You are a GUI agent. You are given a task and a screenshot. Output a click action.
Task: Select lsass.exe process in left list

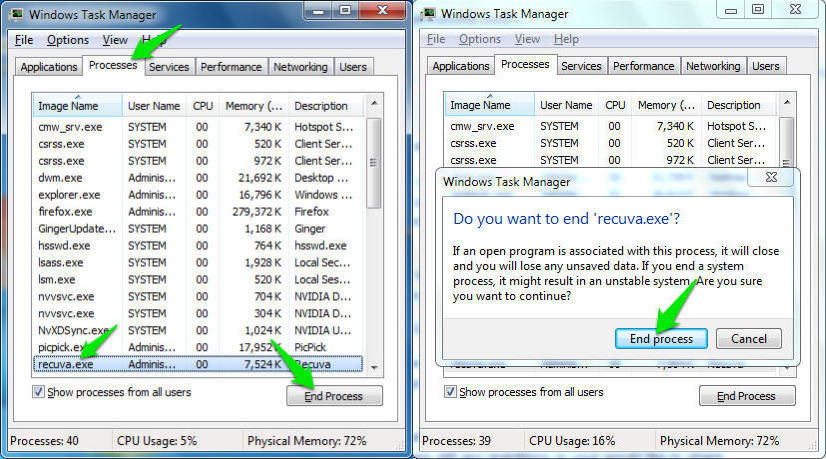point(198,262)
